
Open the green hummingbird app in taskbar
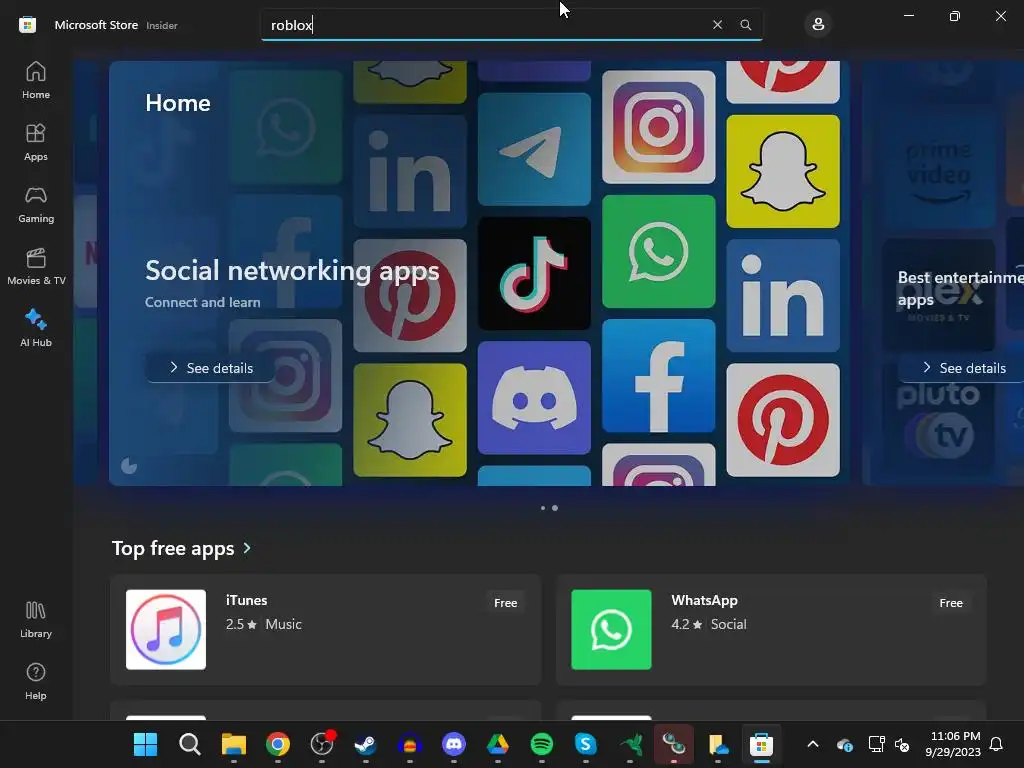630,744
